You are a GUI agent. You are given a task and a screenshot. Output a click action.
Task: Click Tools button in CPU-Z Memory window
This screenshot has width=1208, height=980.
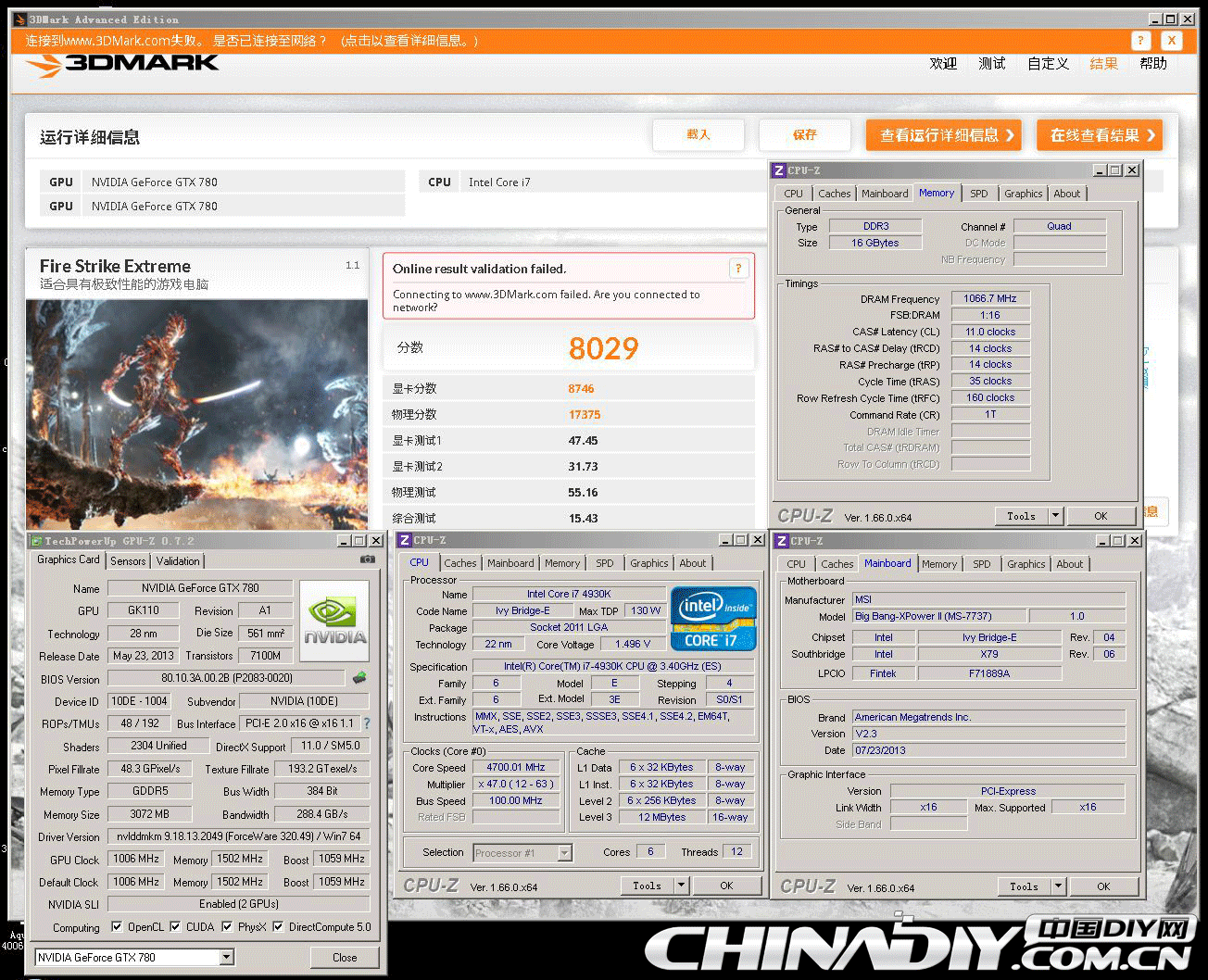pos(1021,516)
